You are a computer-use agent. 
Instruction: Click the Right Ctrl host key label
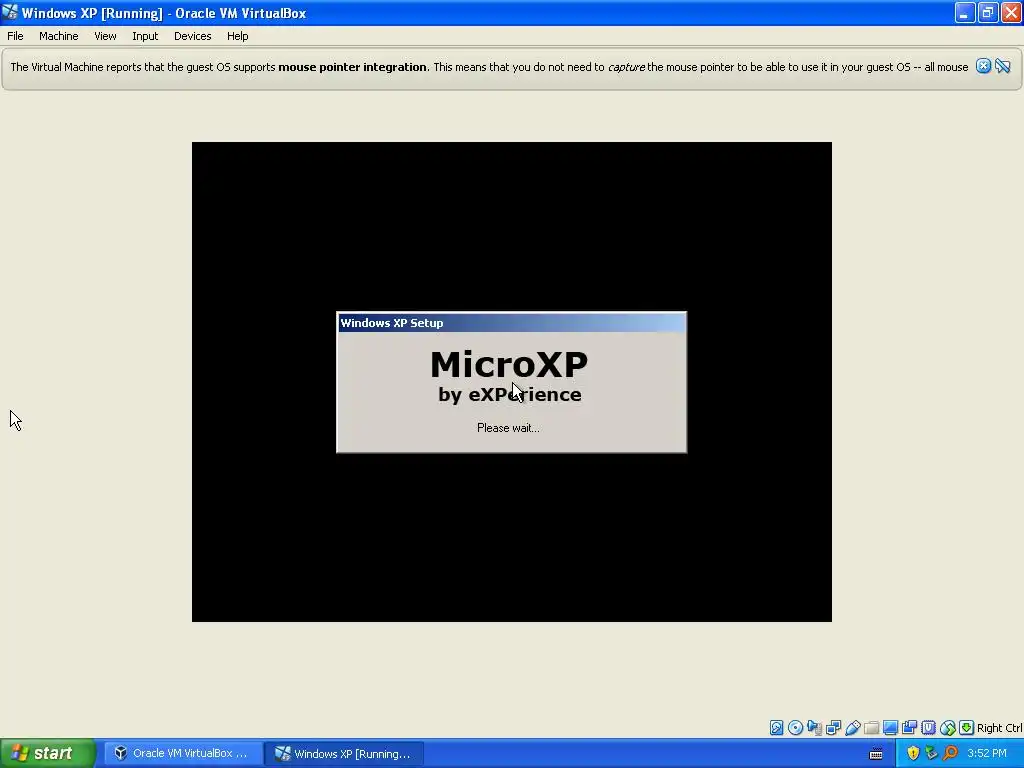(1000, 728)
